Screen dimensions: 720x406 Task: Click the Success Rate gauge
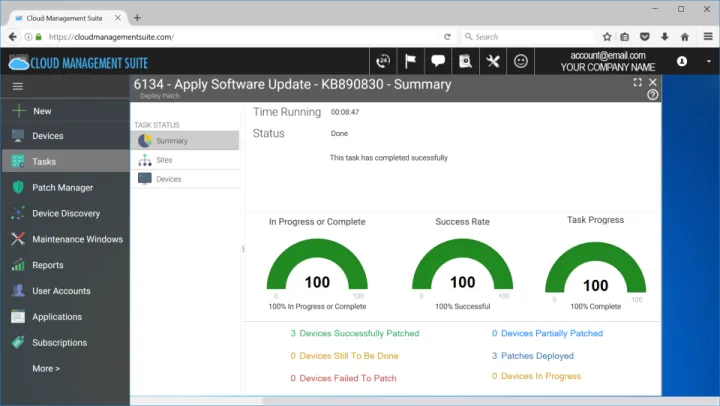pyautogui.click(x=462, y=270)
